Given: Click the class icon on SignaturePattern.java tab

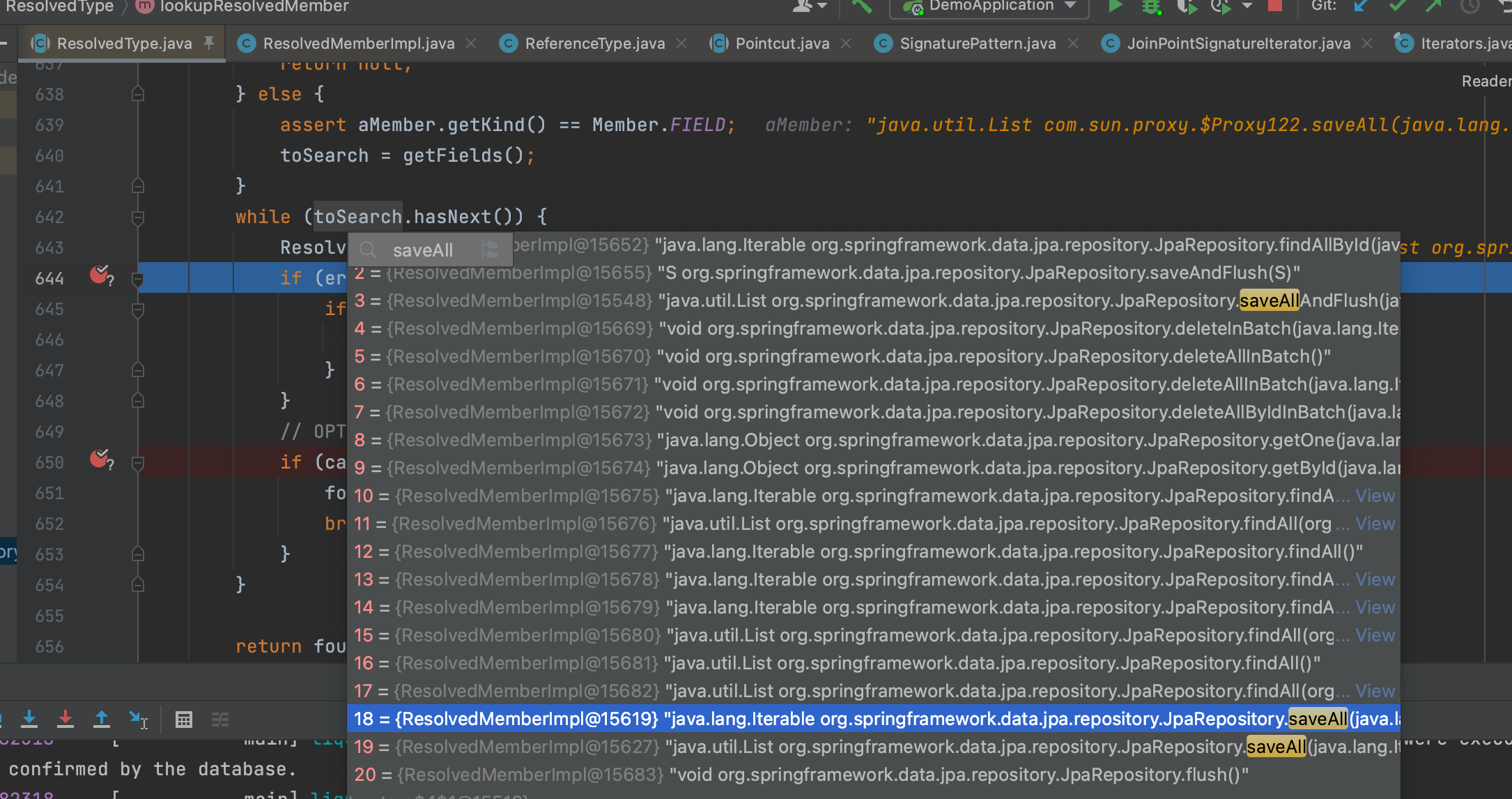Looking at the screenshot, I should point(884,44).
